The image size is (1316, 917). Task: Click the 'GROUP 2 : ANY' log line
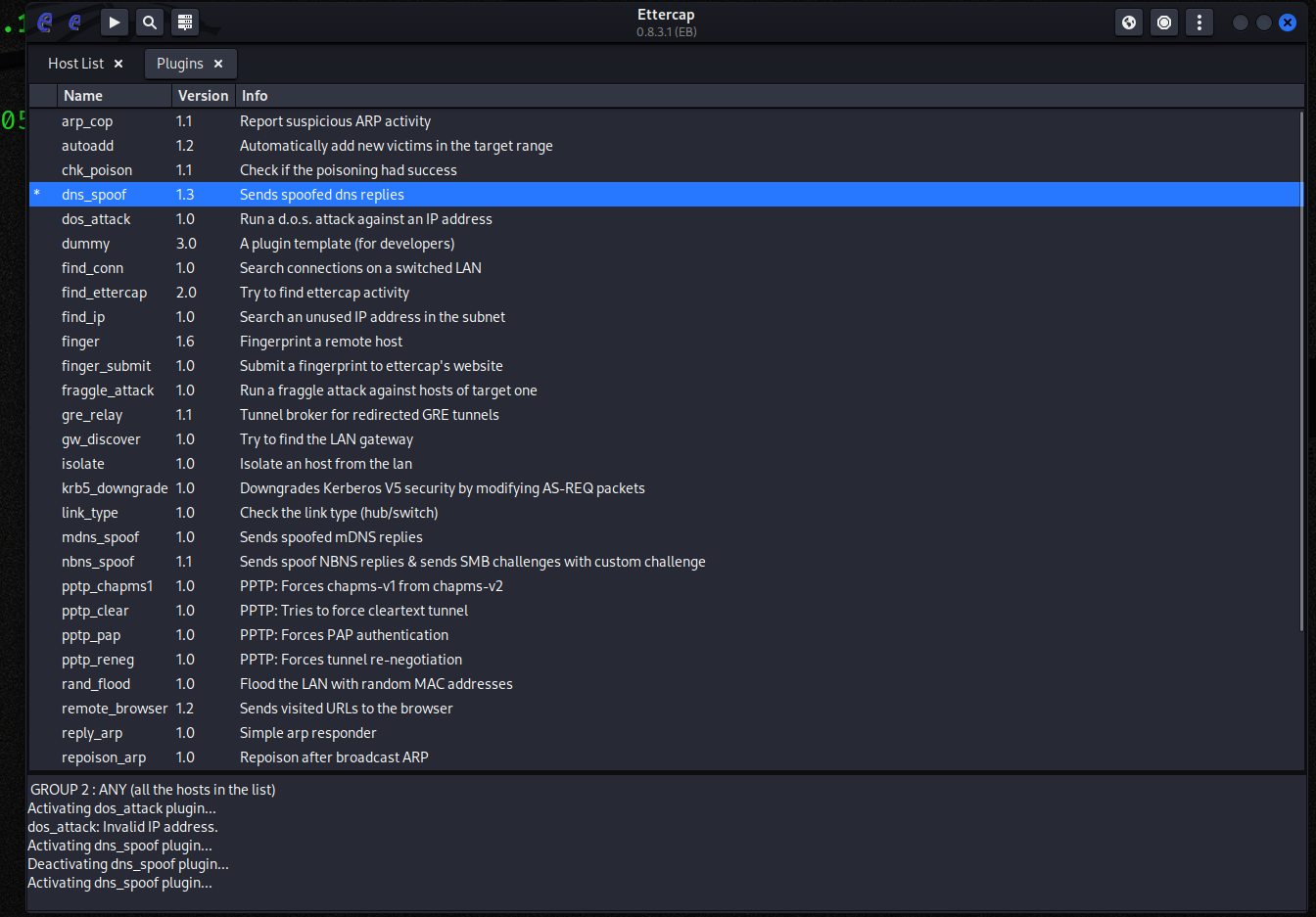153,790
